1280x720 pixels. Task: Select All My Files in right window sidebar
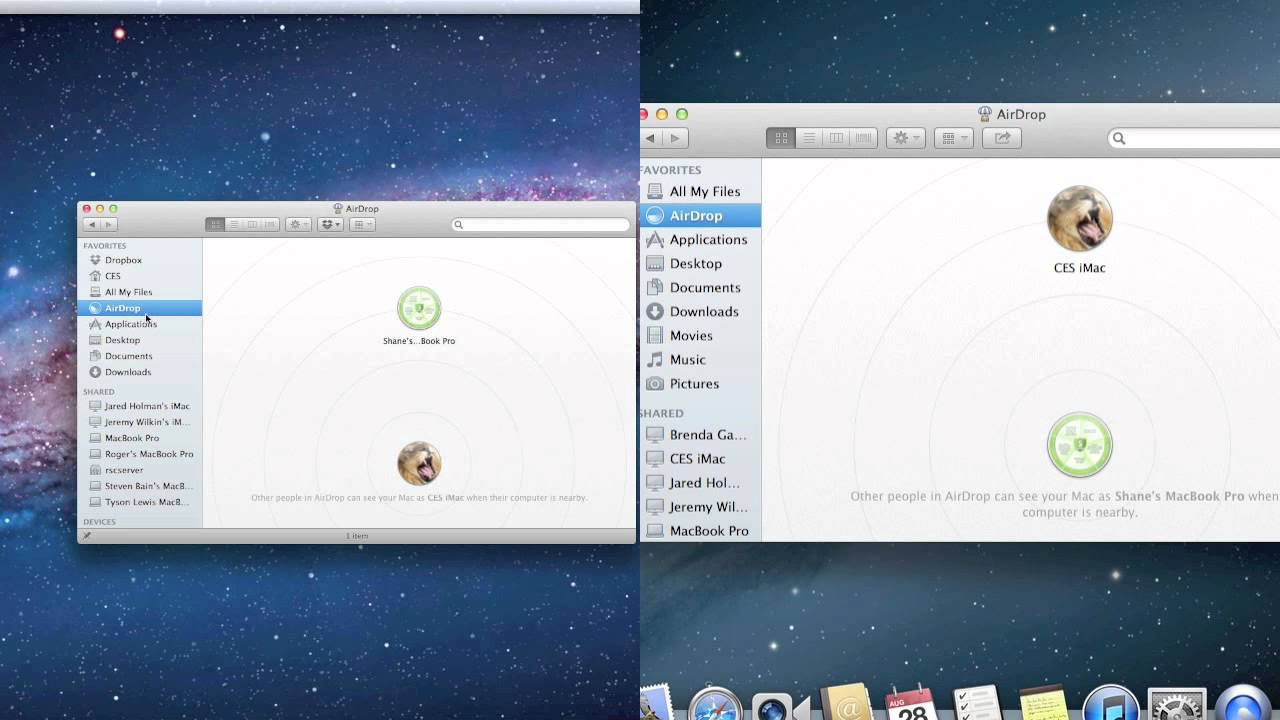tap(700, 191)
